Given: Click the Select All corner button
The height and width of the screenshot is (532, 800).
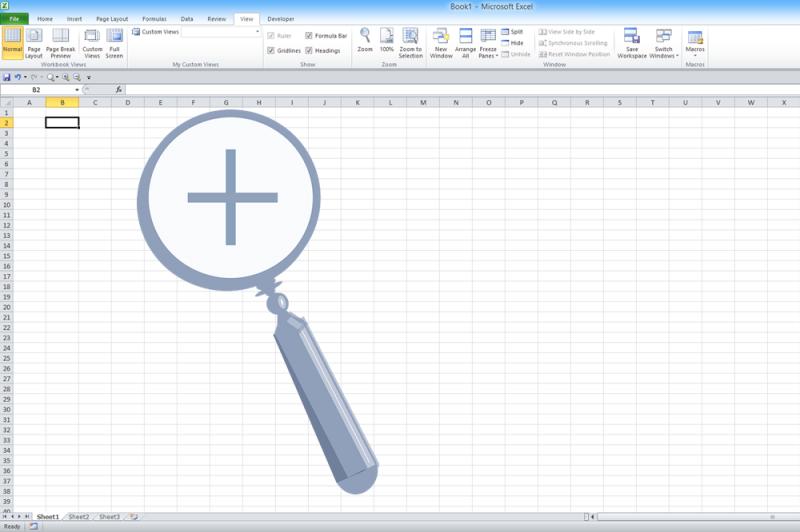Looking at the screenshot, I should click(7, 103).
